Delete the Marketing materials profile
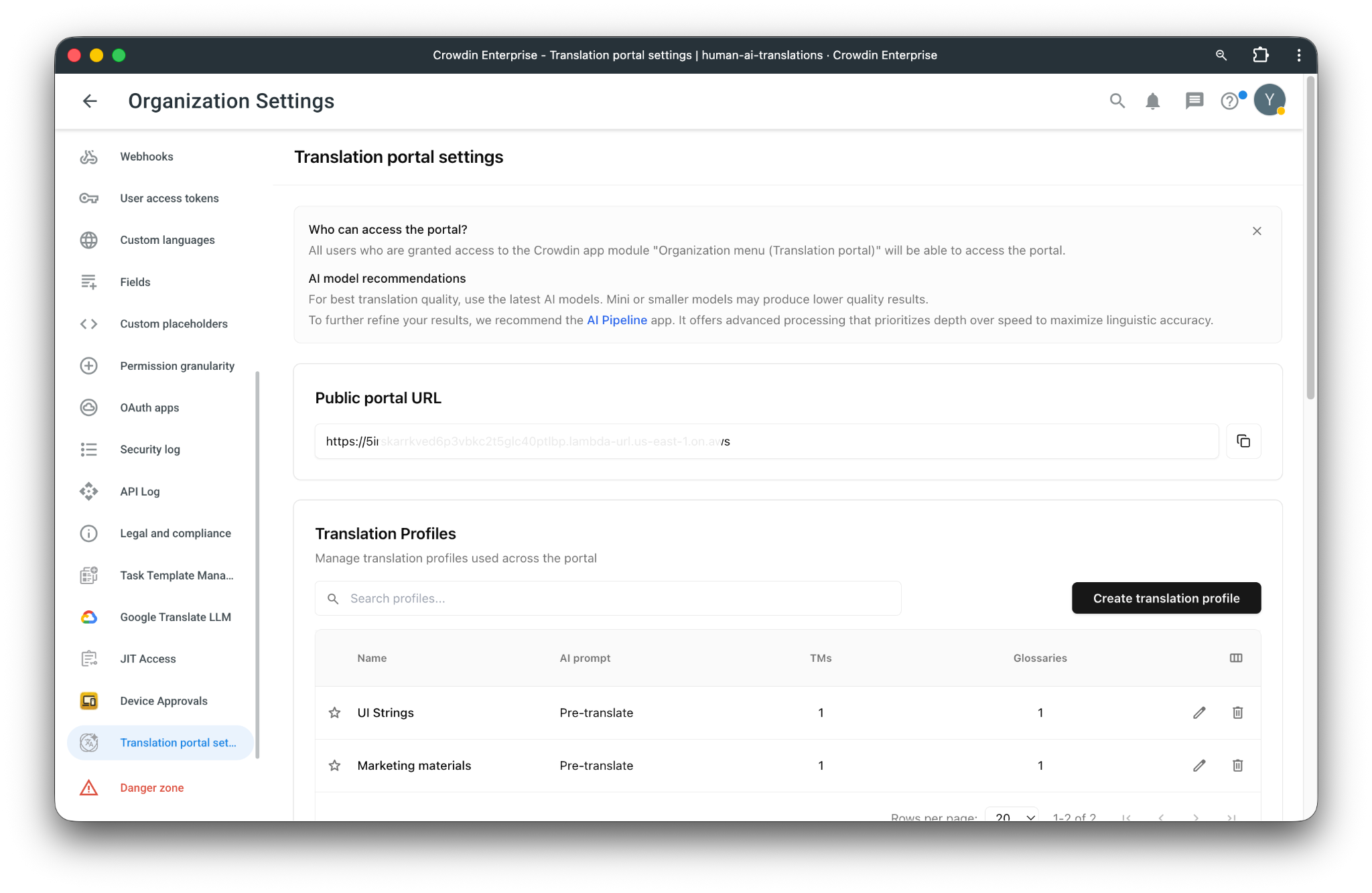Screen dimensions: 1372x893 pyautogui.click(x=1237, y=766)
